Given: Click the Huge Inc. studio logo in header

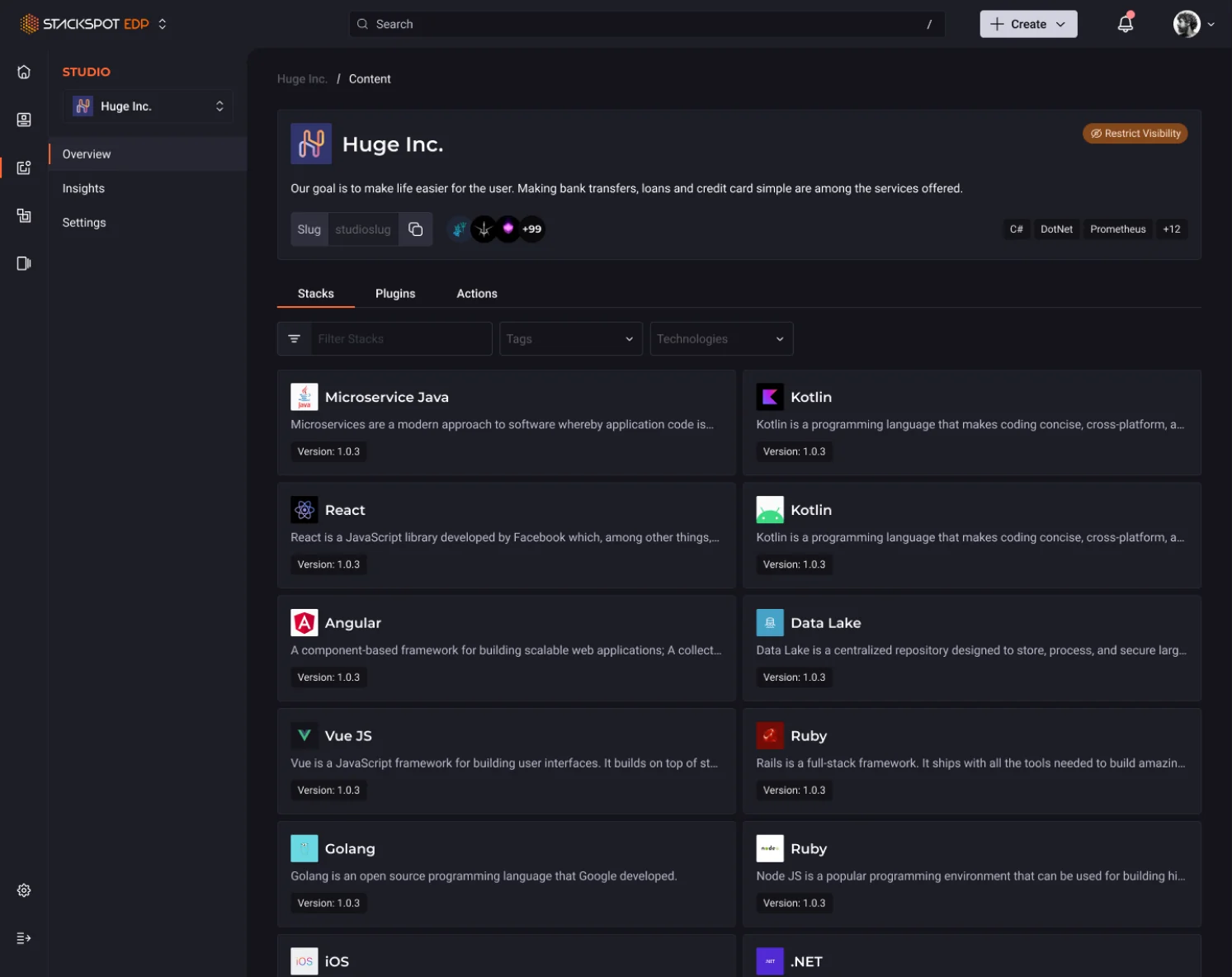Looking at the screenshot, I should click(x=311, y=144).
